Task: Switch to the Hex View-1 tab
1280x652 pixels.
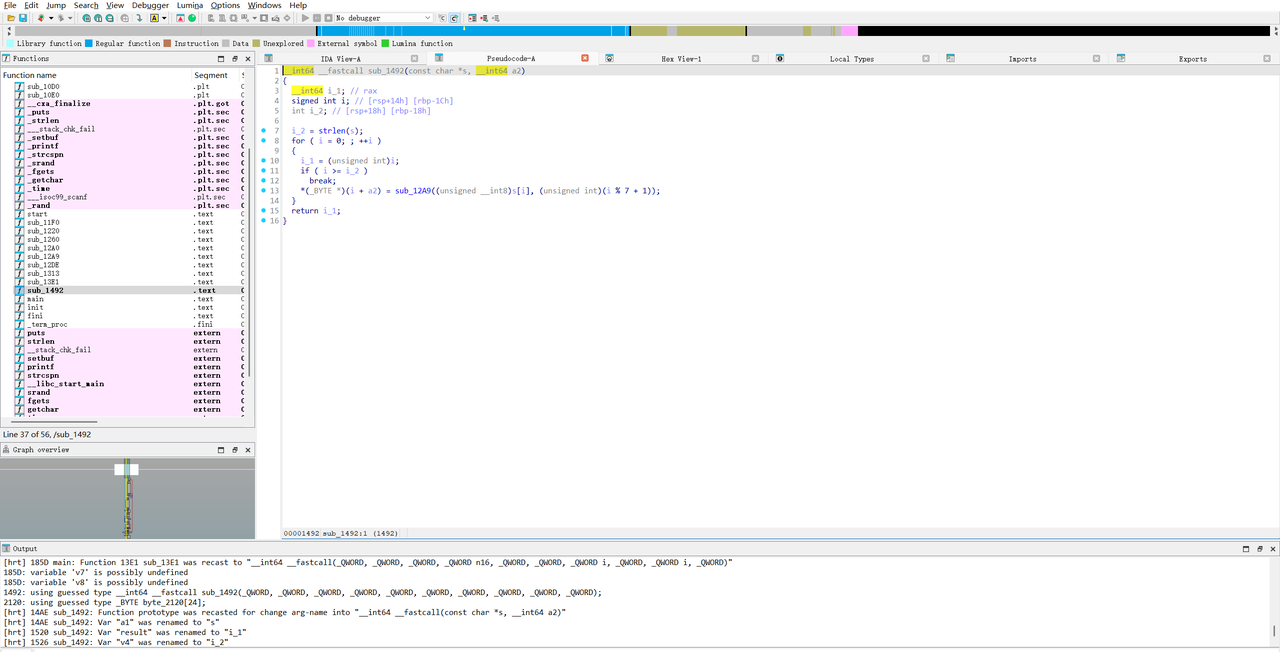Action: (x=681, y=59)
